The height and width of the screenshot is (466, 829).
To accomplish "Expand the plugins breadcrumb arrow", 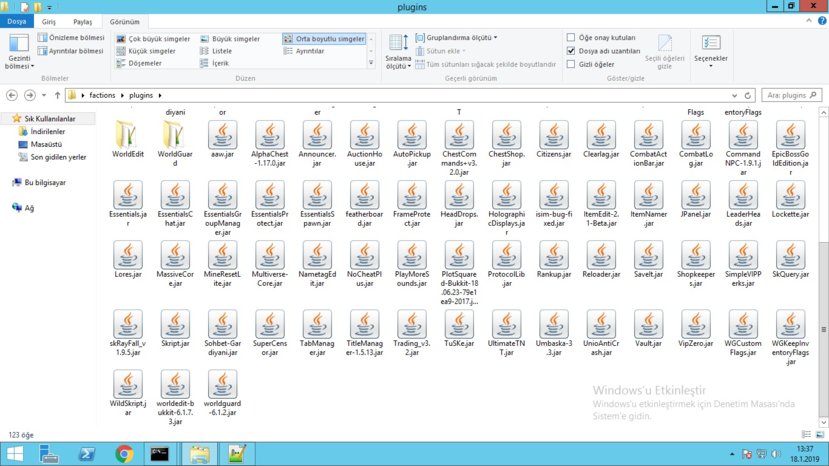I will pyautogui.click(x=160, y=95).
